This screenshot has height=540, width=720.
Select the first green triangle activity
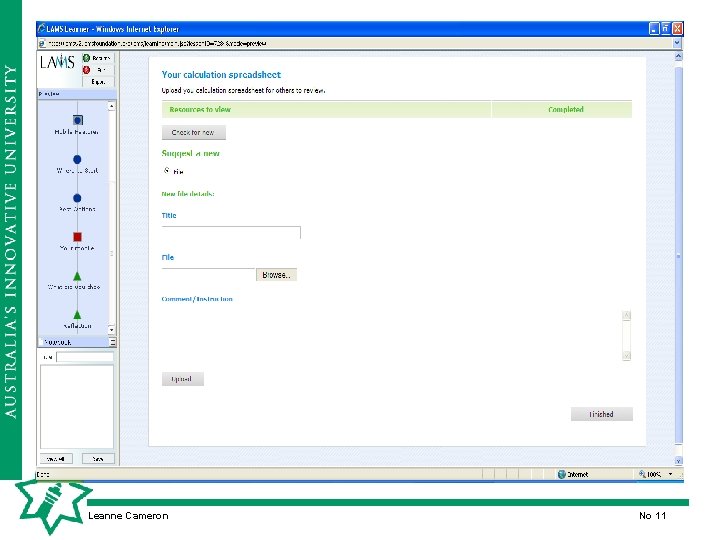pos(77,276)
